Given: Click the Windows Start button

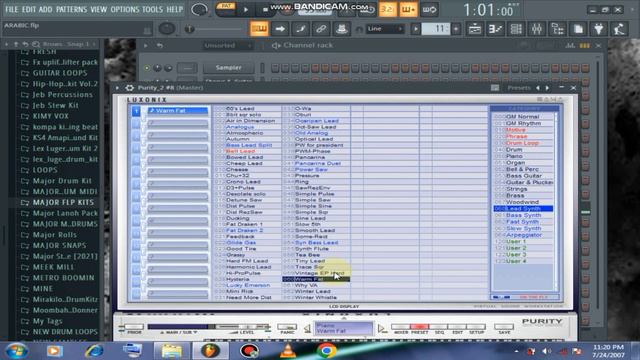Looking at the screenshot, I should (x=16, y=351).
